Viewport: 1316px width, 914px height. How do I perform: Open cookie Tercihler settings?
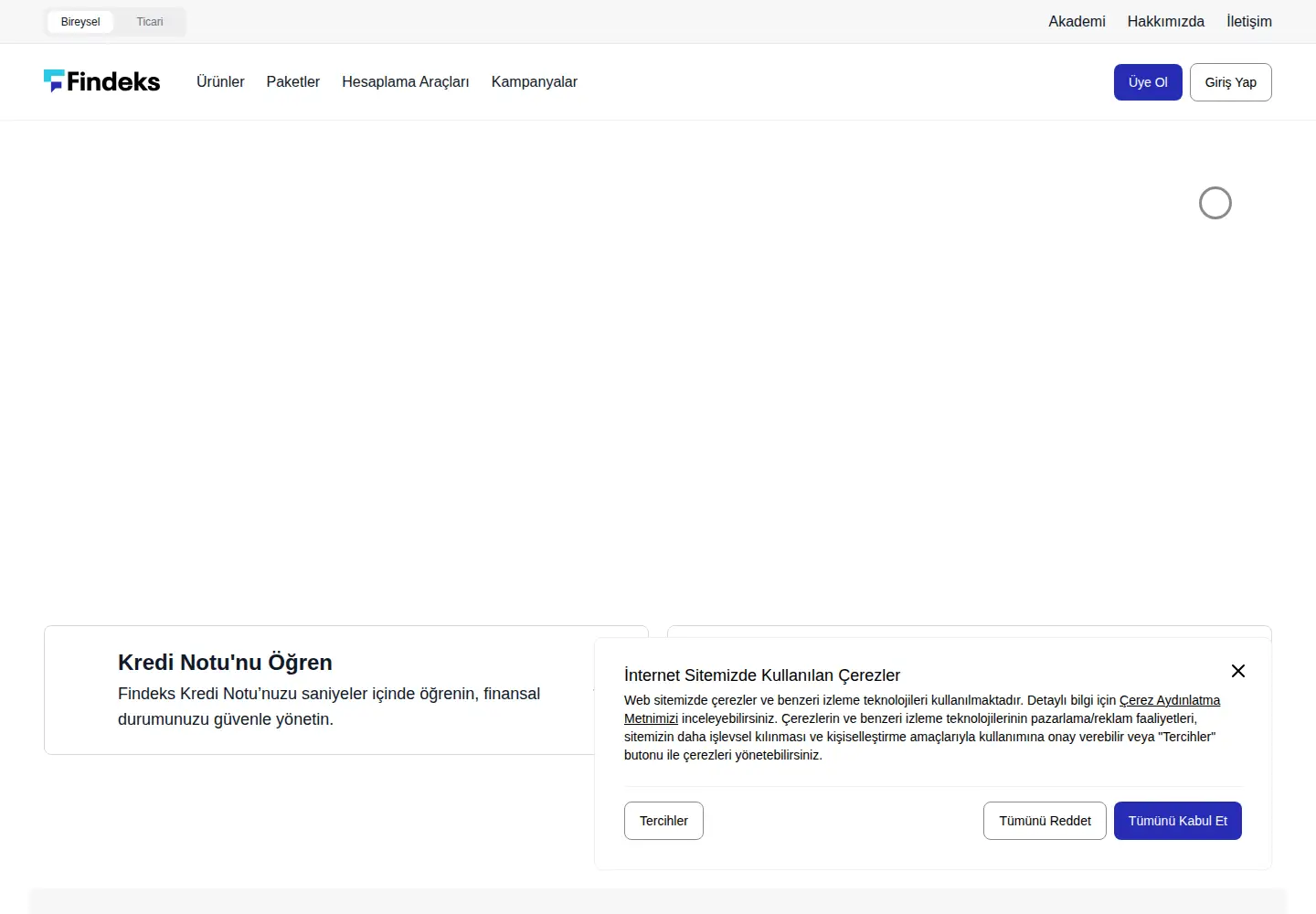[663, 821]
